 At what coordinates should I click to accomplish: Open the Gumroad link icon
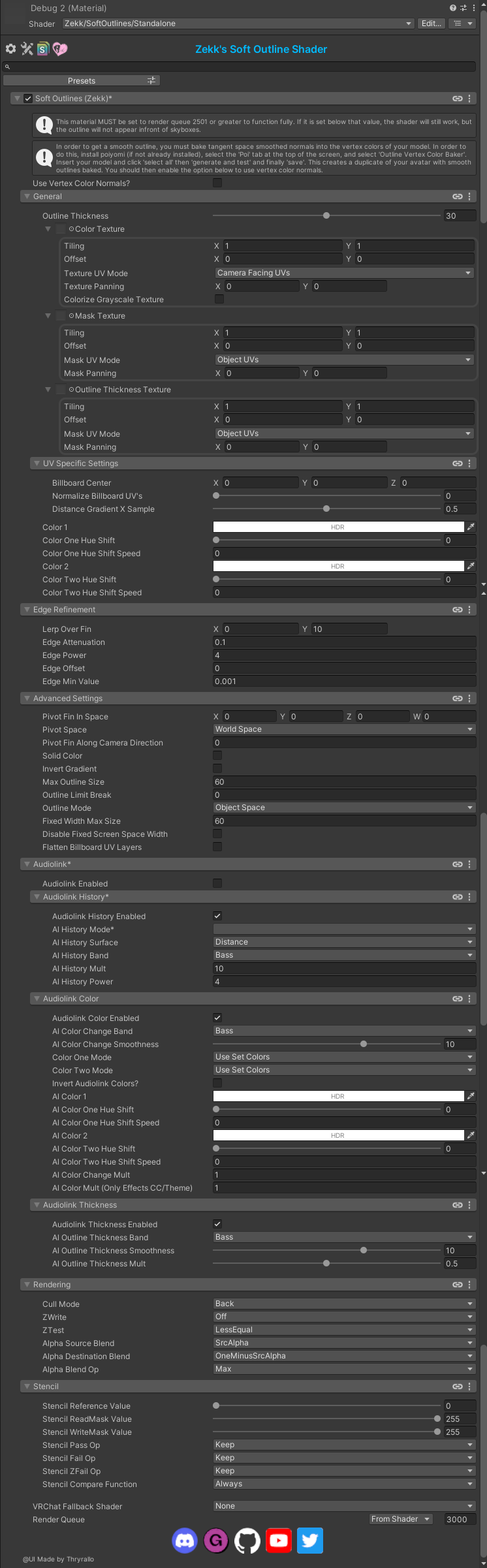pyautogui.click(x=216, y=1541)
